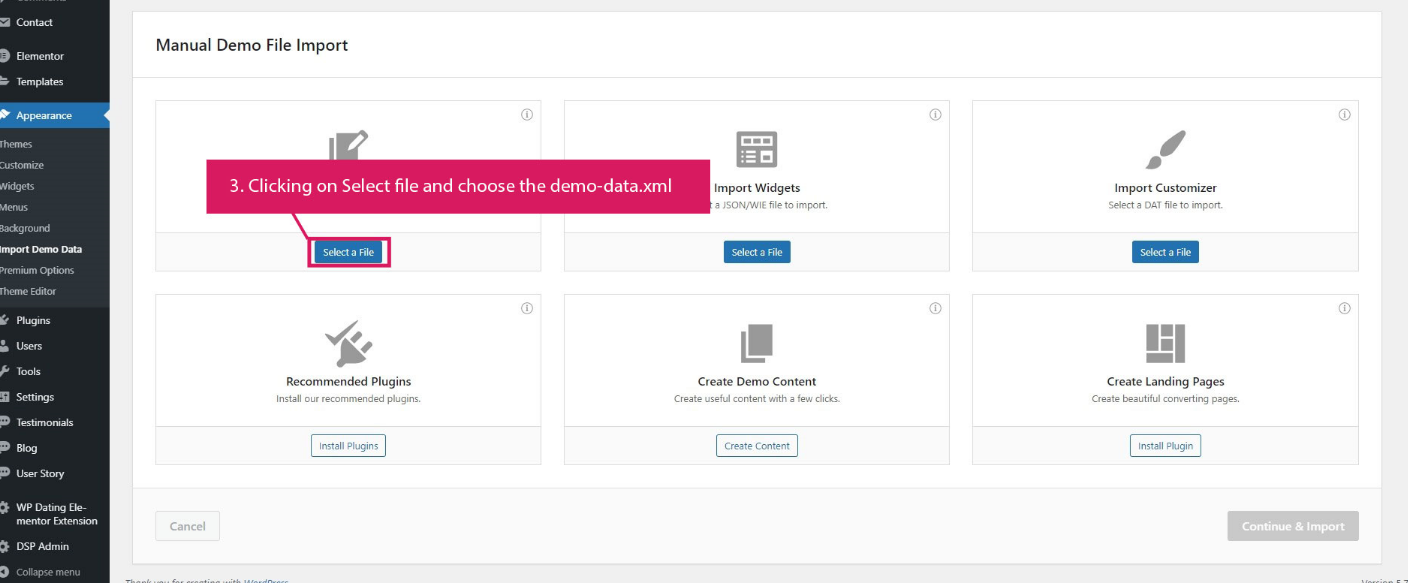Show info for Recommended Plugins card
Viewport: 1408px width, 583px height.
[x=527, y=309]
